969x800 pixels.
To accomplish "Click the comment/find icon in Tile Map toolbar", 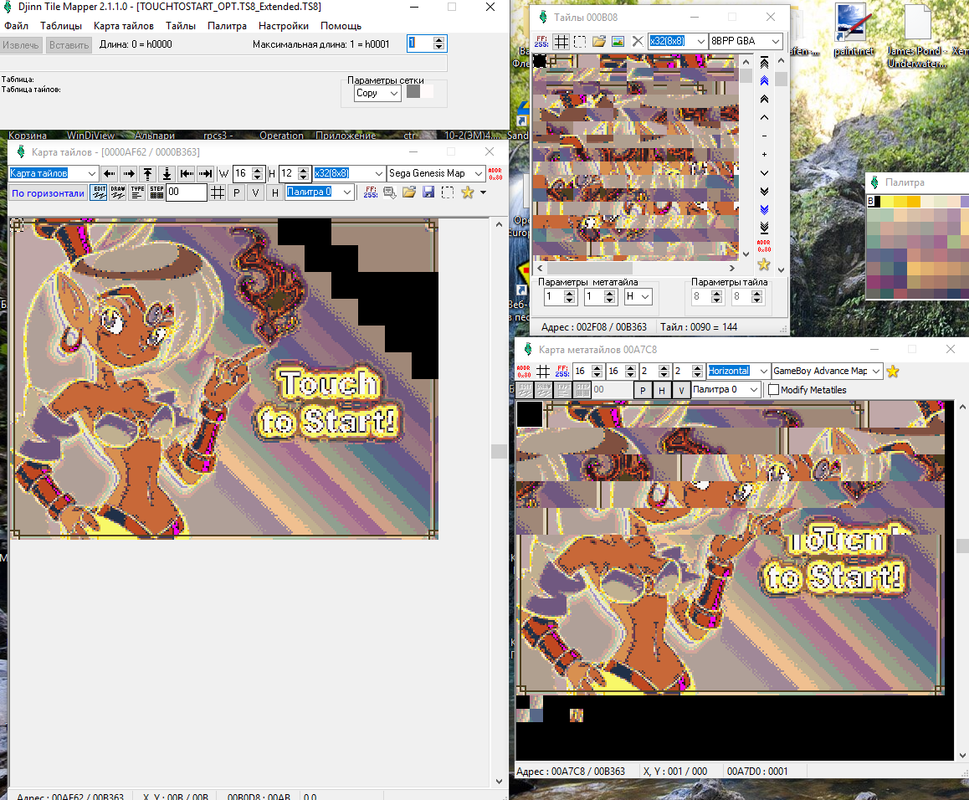I will click(389, 193).
